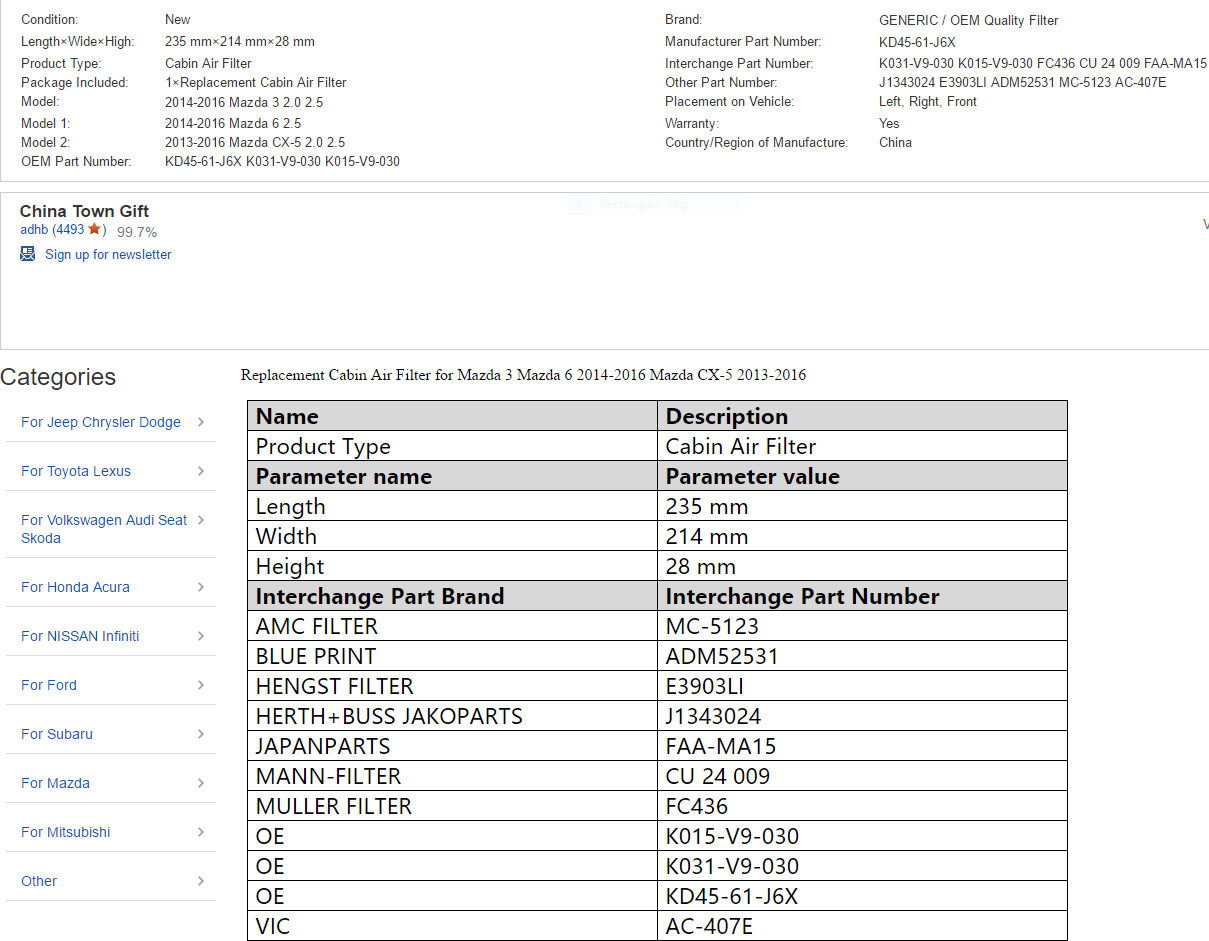
Task: Select table cell FAA-MA15
Action: 862,746
